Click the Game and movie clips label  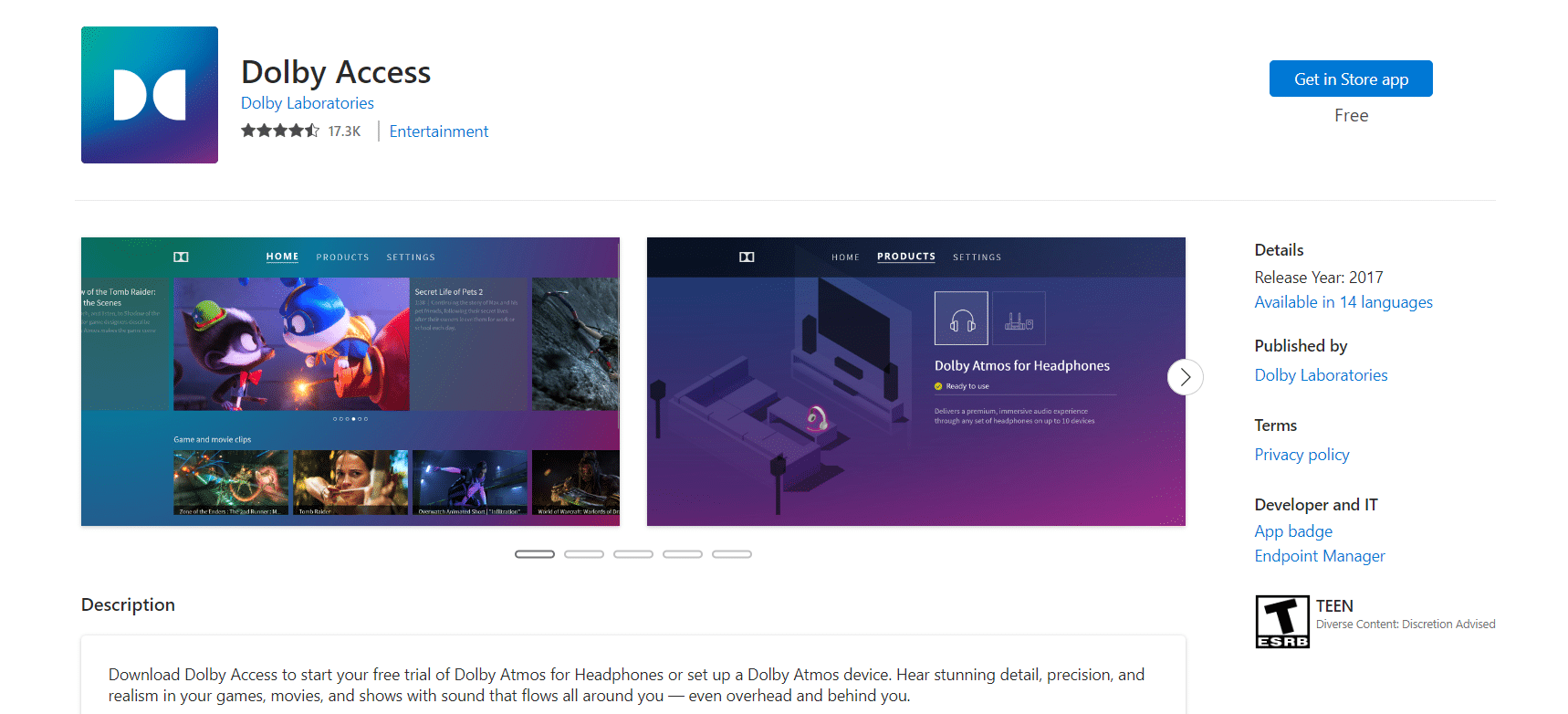pos(212,439)
